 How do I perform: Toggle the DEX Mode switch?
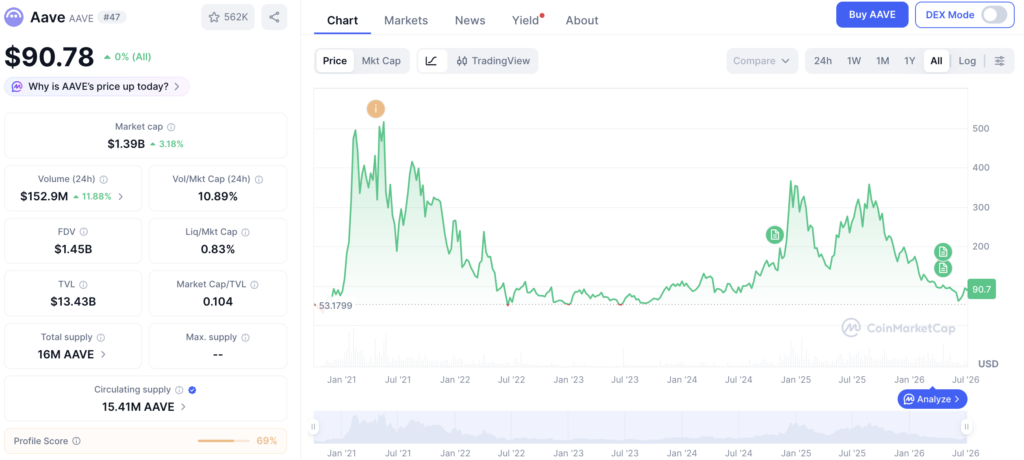(994, 15)
